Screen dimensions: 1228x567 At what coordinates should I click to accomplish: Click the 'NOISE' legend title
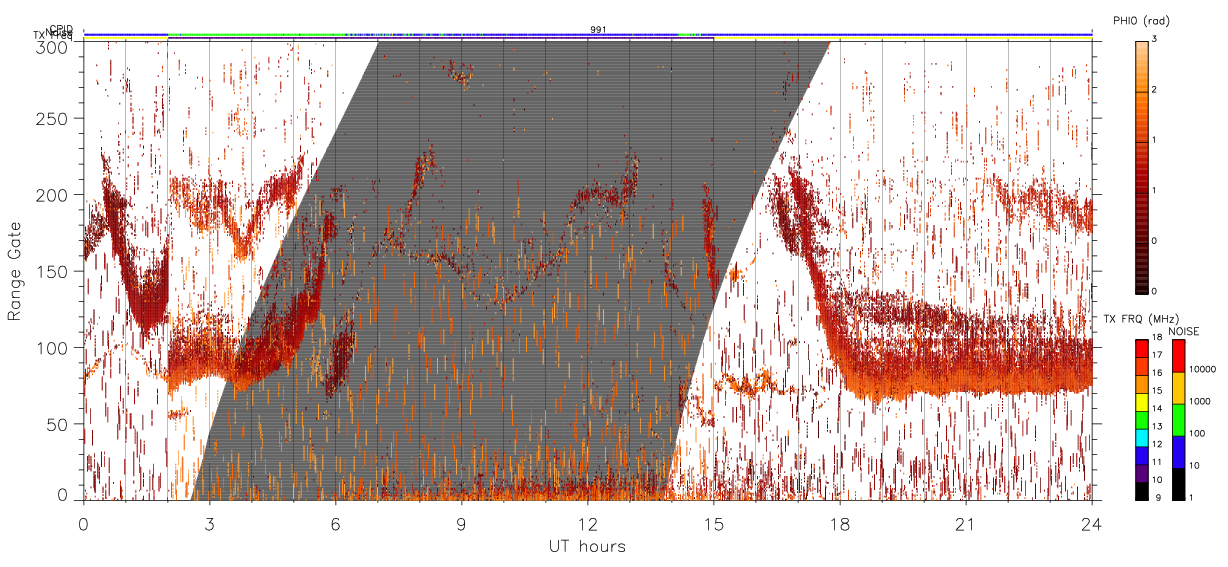(1184, 331)
